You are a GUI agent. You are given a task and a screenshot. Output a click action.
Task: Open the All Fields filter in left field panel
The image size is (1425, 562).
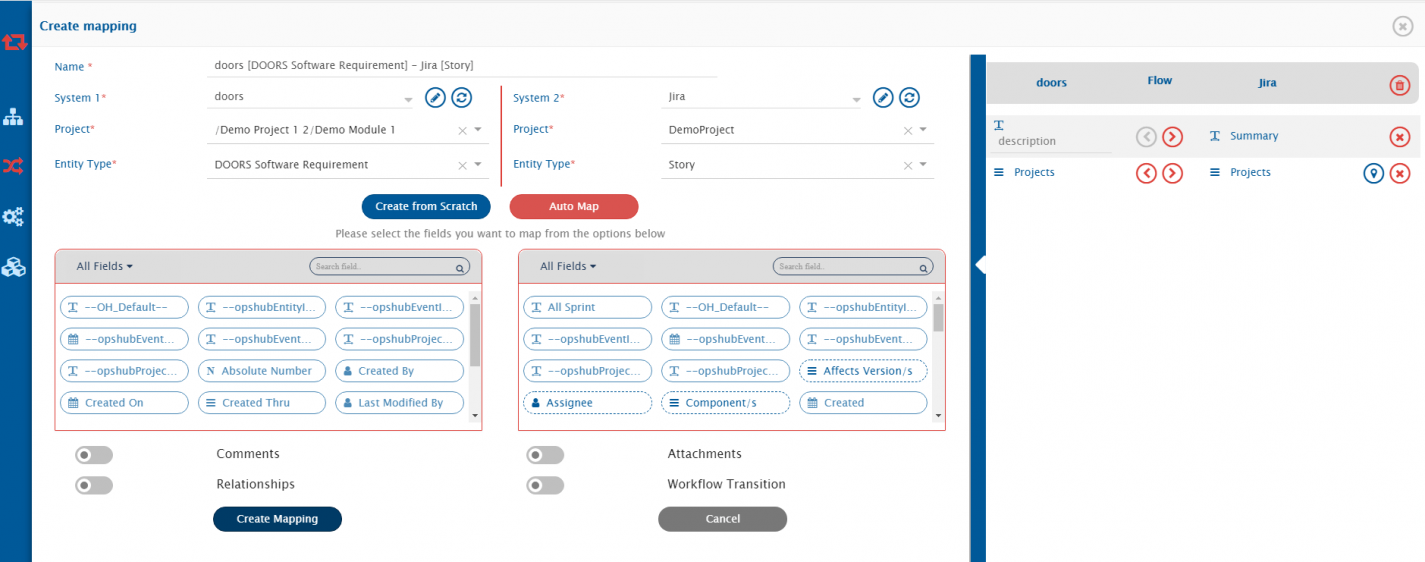coord(105,266)
